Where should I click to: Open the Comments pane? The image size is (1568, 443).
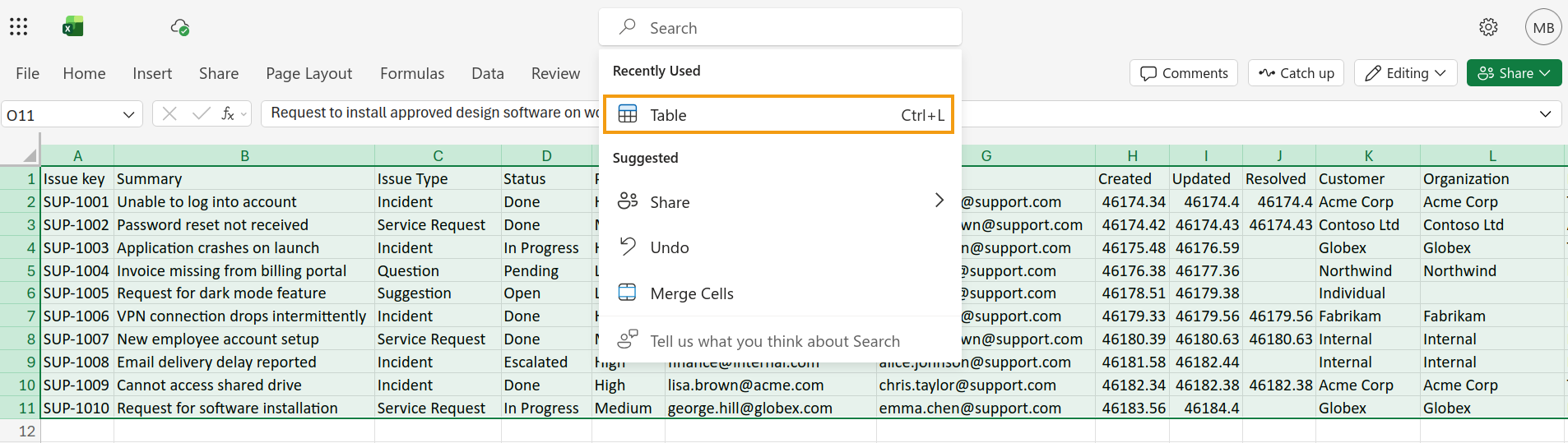click(x=1184, y=73)
